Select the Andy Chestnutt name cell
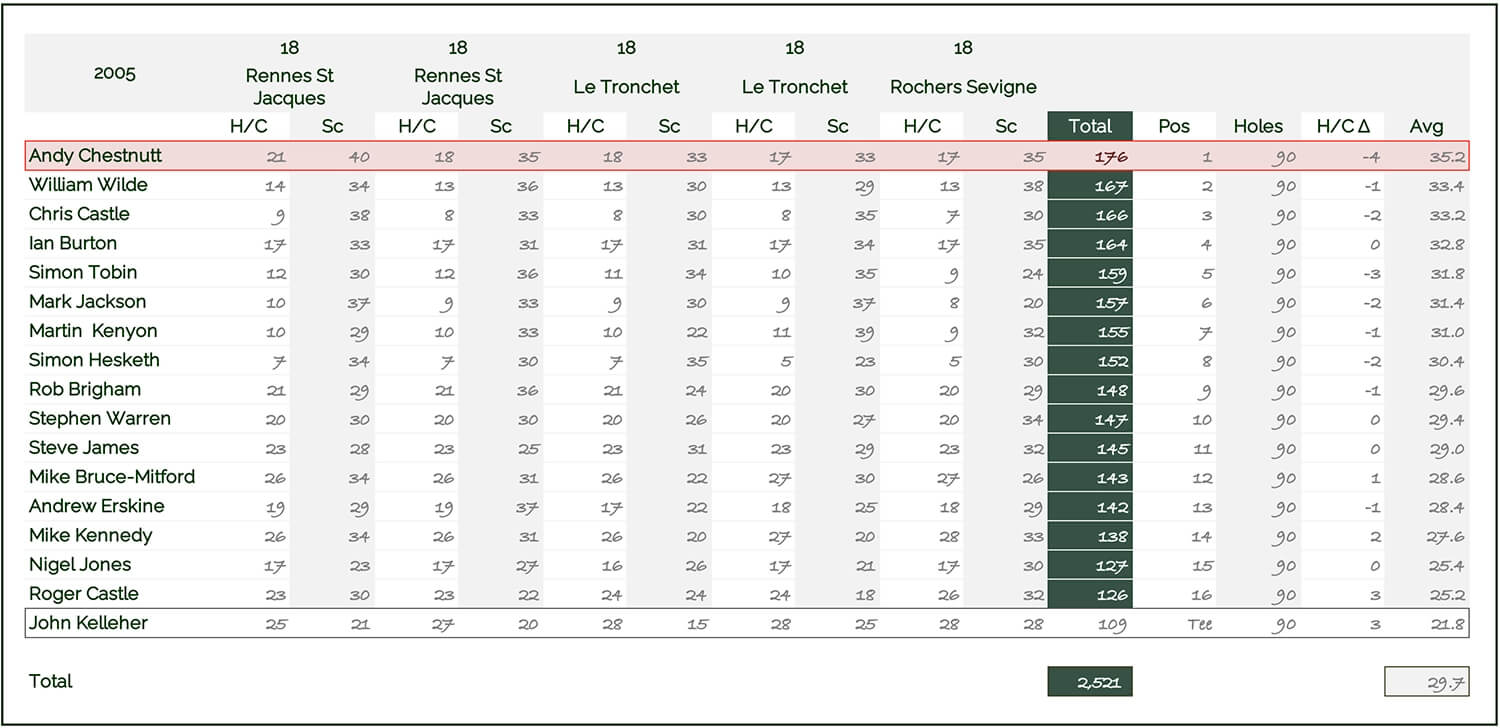 click(x=95, y=156)
